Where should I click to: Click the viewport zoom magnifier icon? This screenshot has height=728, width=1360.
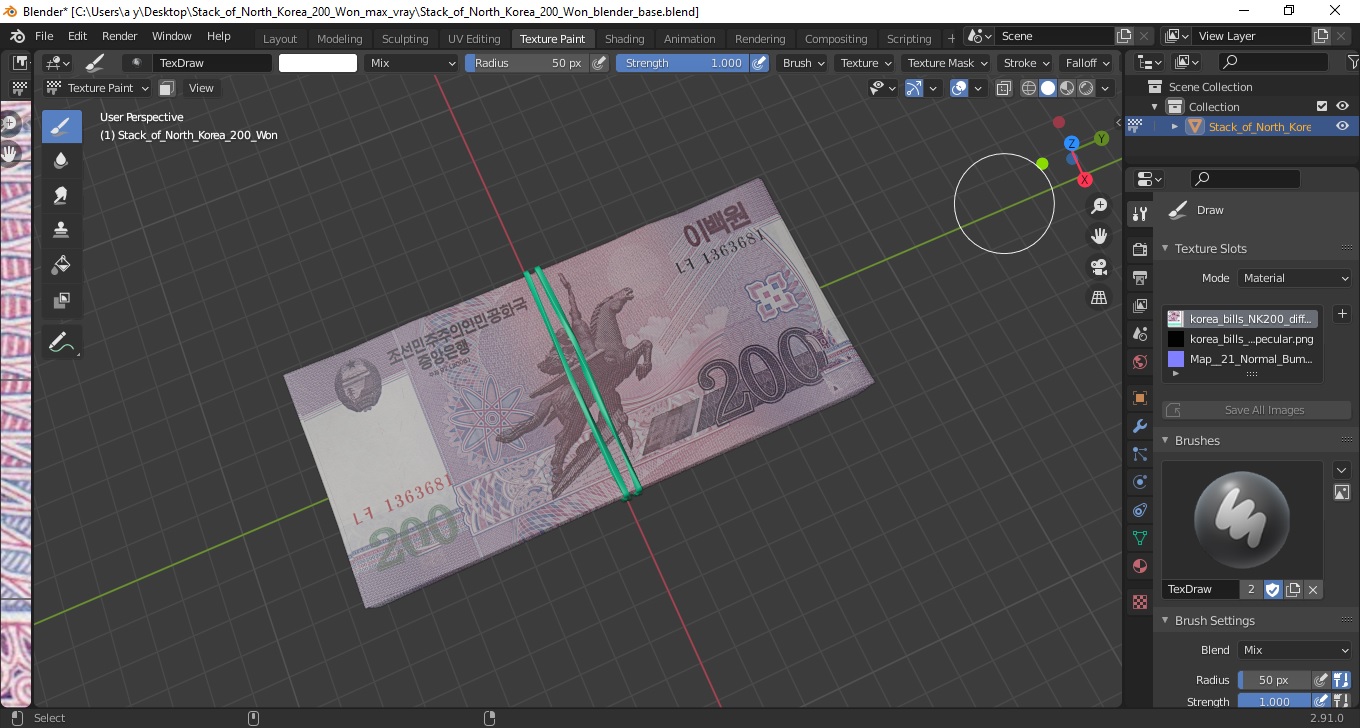tap(1099, 206)
